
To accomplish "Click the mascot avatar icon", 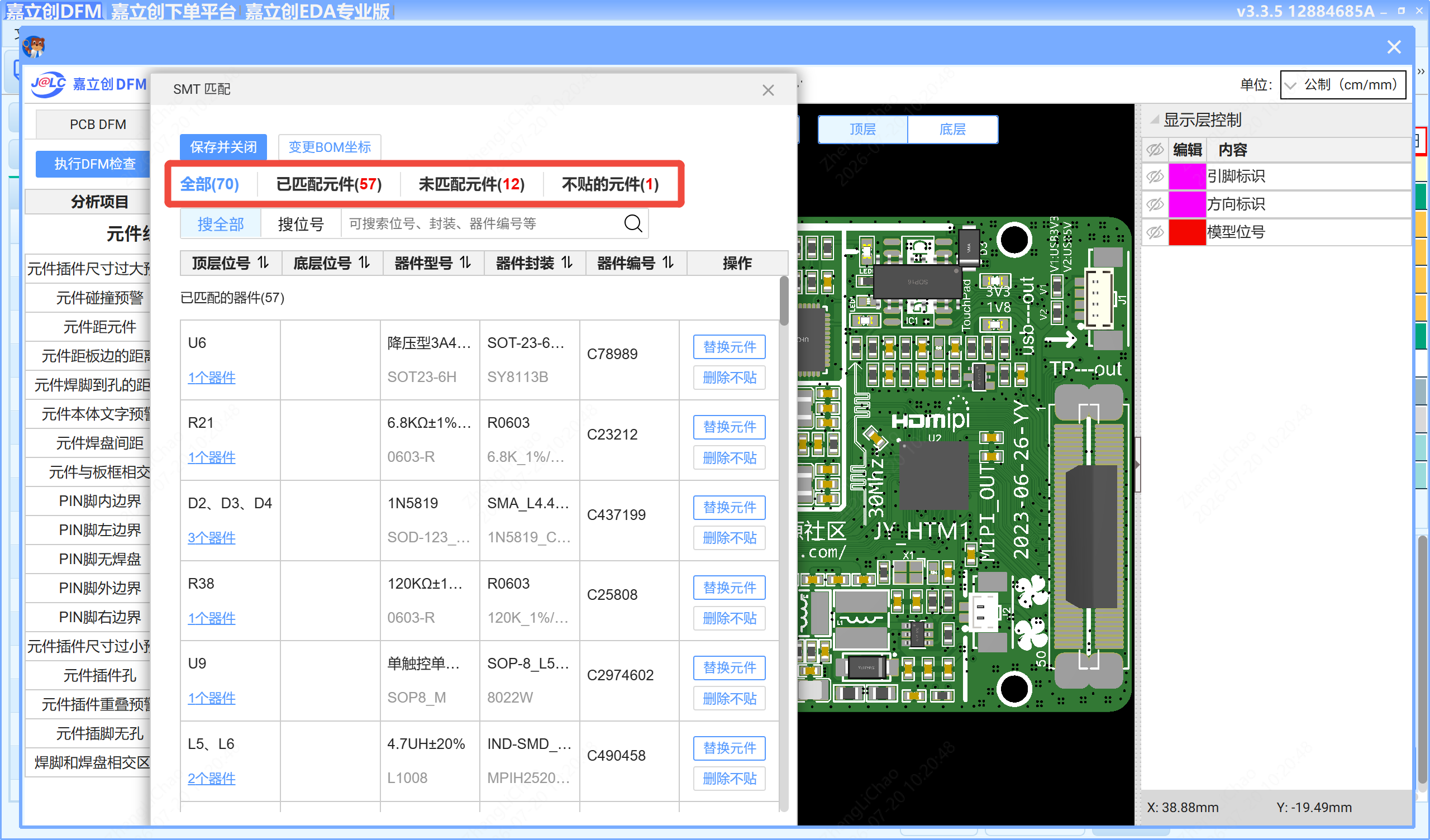I will click(x=34, y=46).
